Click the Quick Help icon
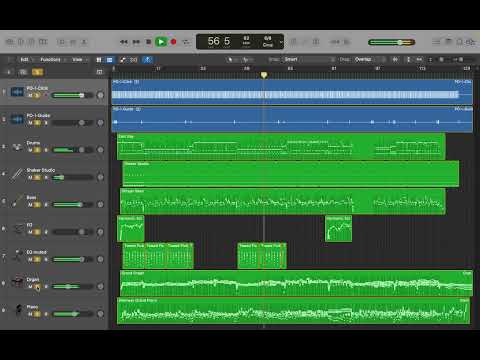The image size is (480, 360). pyautogui.click(x=31, y=42)
